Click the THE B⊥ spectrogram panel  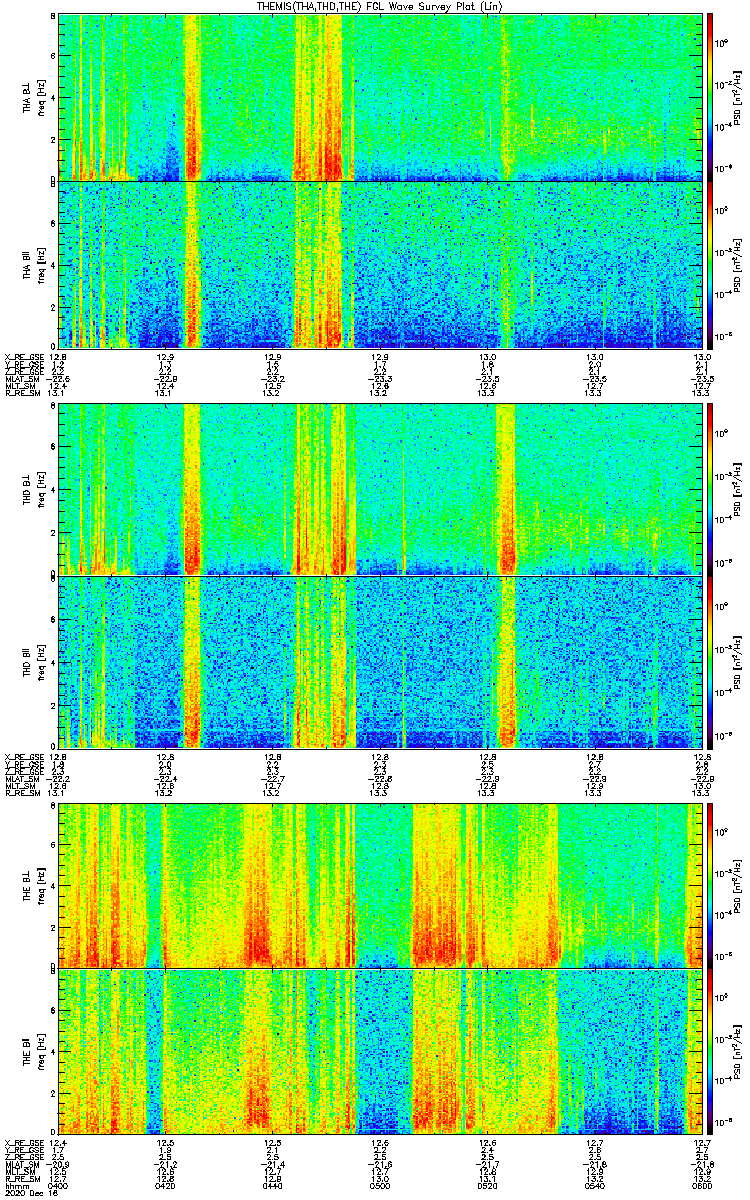coord(380,884)
